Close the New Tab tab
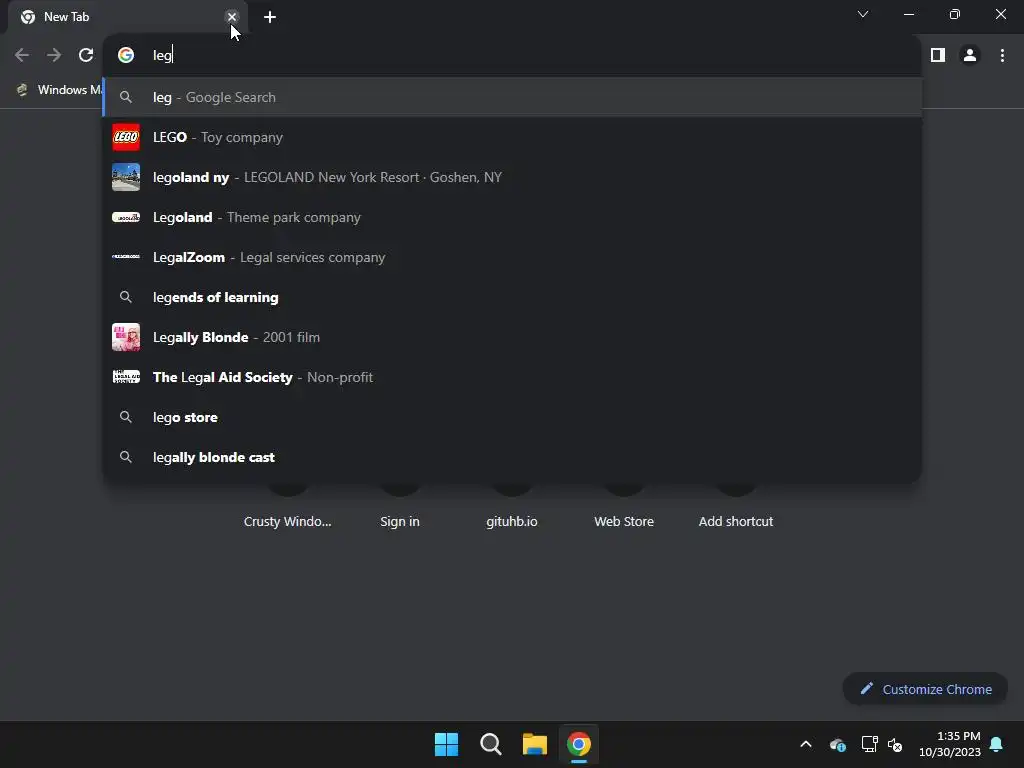Viewport: 1024px width, 768px height. tap(232, 17)
